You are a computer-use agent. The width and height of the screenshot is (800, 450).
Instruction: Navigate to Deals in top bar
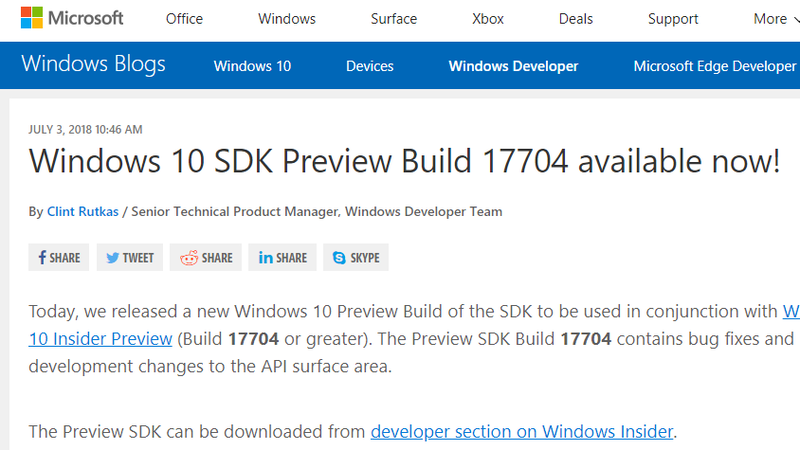coord(575,19)
